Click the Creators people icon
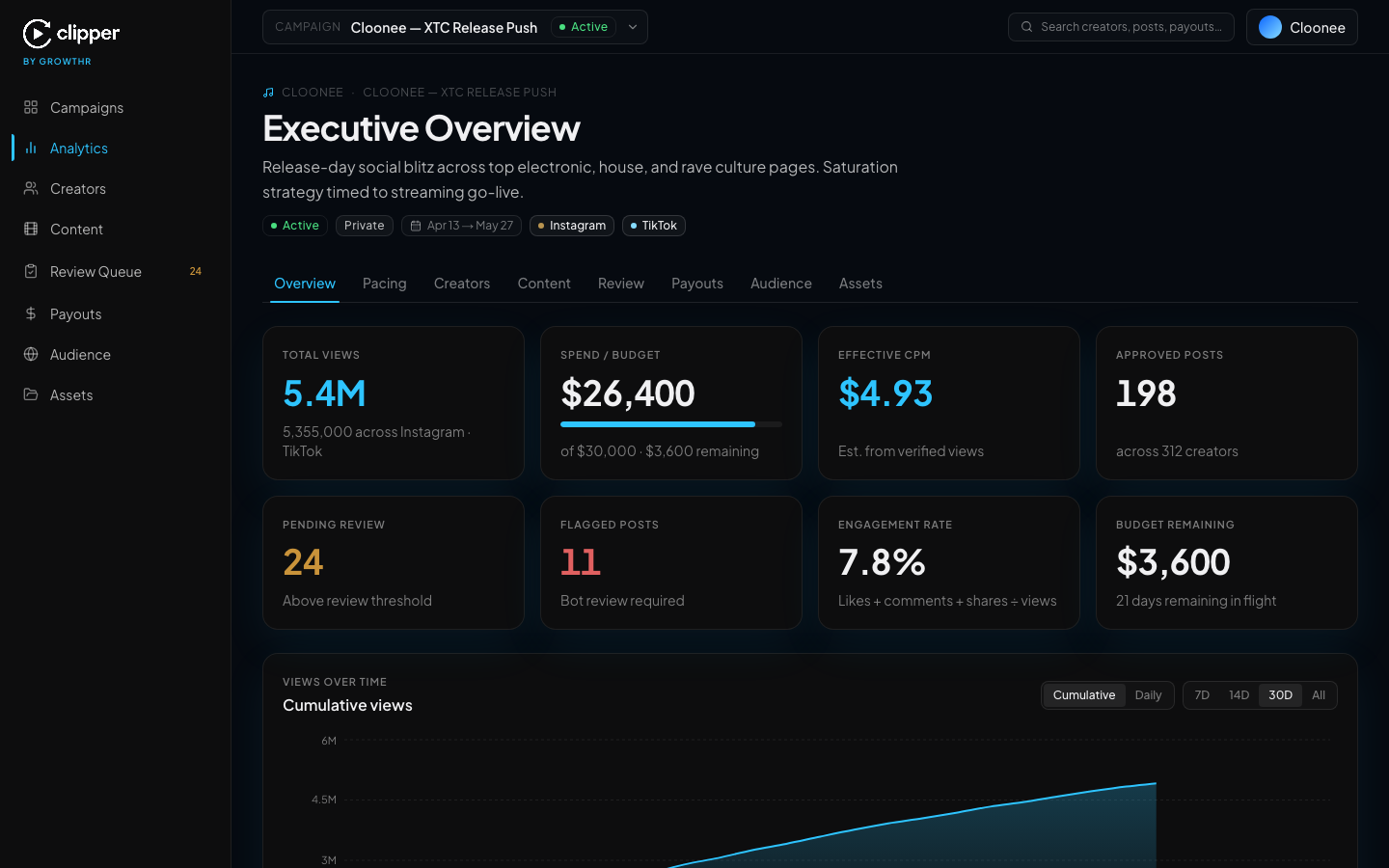The width and height of the screenshot is (1389, 868). (31, 188)
